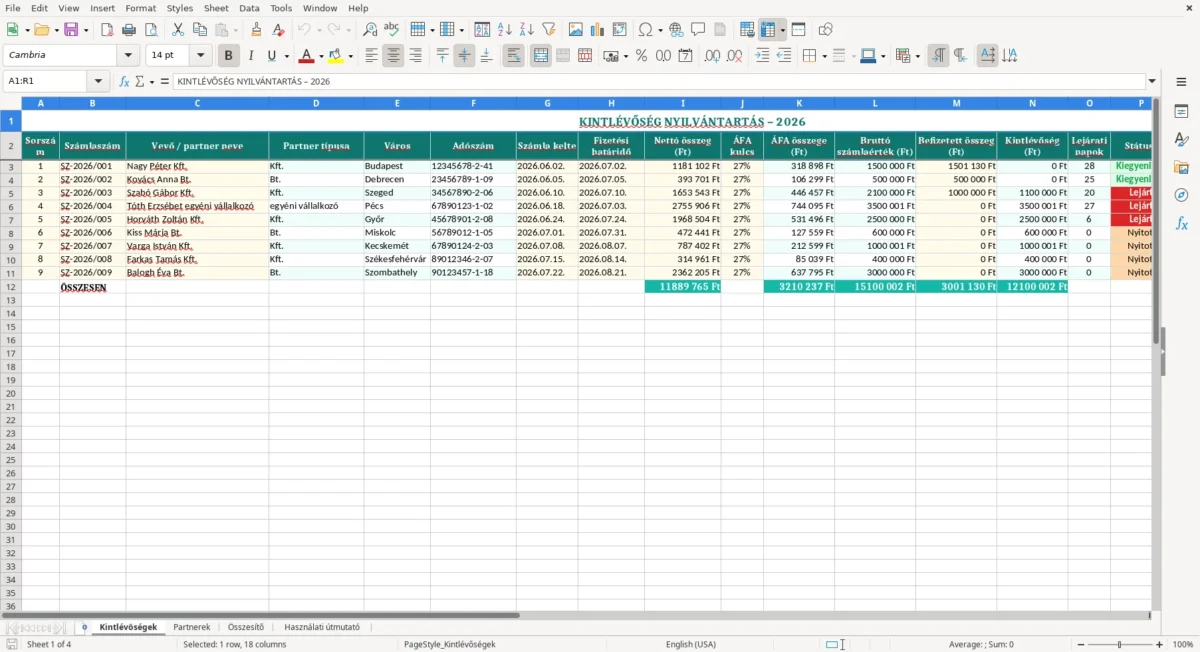Viewport: 1200px width, 652px height.
Task: Open Find and Replace
Action: coord(370,30)
